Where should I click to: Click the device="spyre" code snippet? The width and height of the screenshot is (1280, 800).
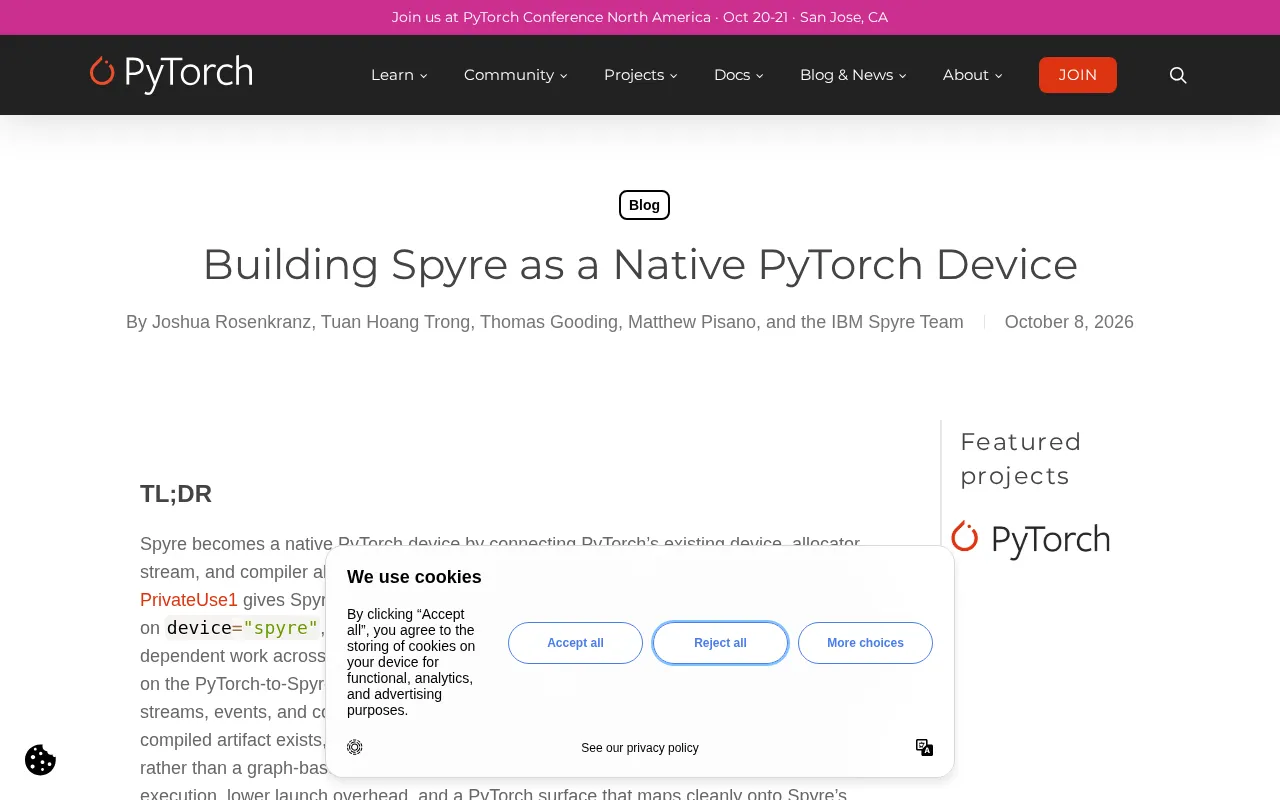242,628
